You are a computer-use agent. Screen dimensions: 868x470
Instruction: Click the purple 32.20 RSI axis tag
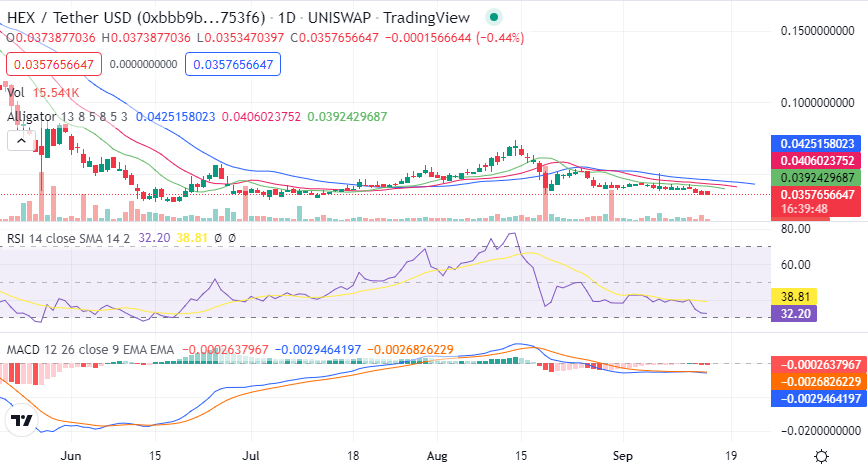(794, 313)
